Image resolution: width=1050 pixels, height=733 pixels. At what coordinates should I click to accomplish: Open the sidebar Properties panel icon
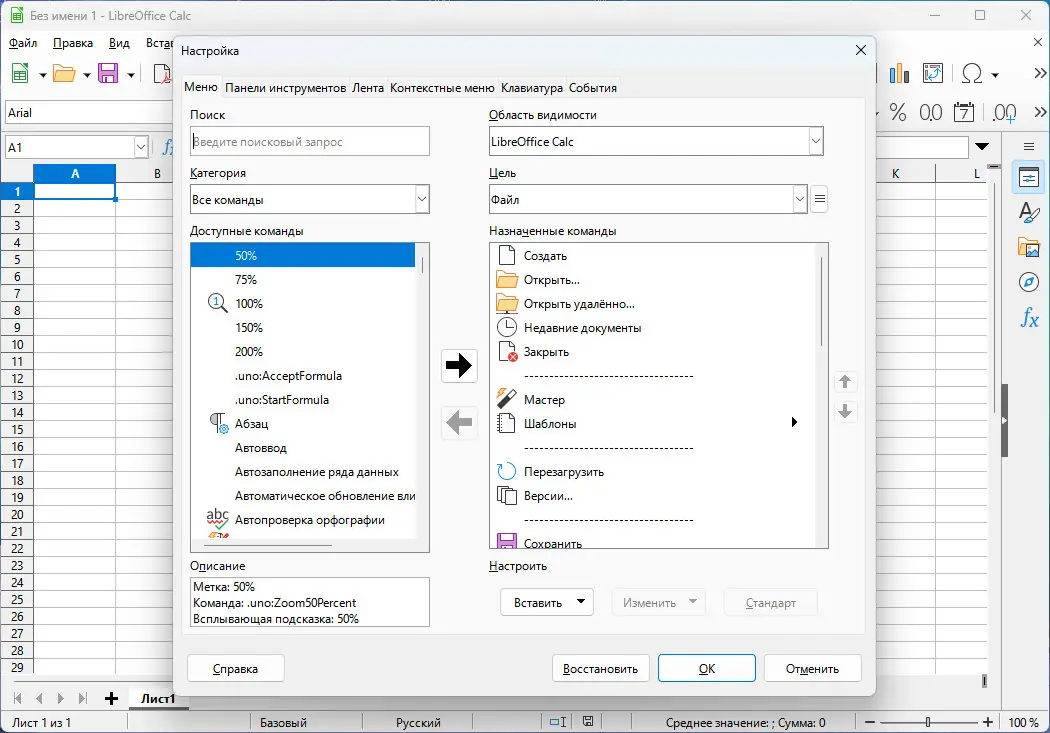point(1029,177)
